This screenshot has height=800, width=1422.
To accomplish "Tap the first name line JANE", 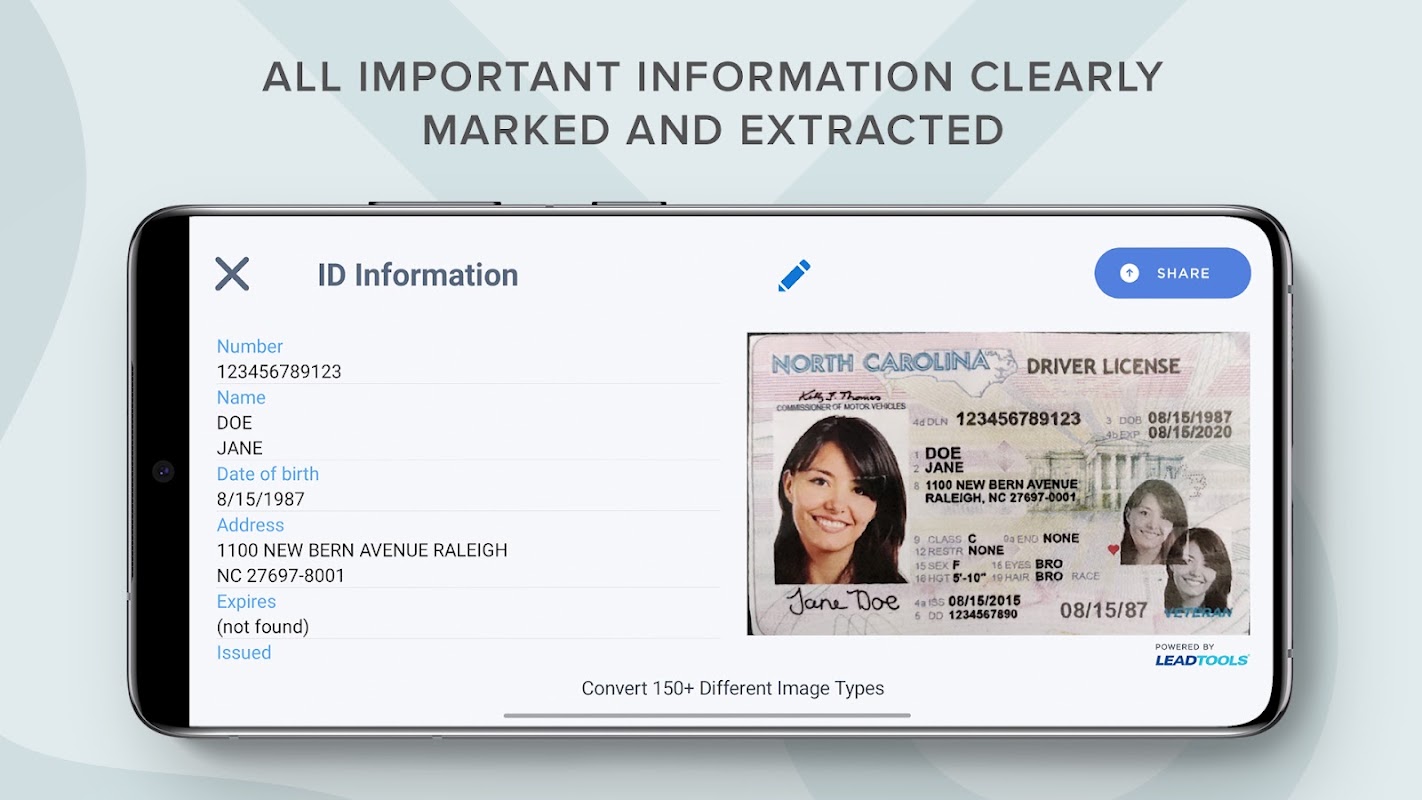I will [240, 449].
